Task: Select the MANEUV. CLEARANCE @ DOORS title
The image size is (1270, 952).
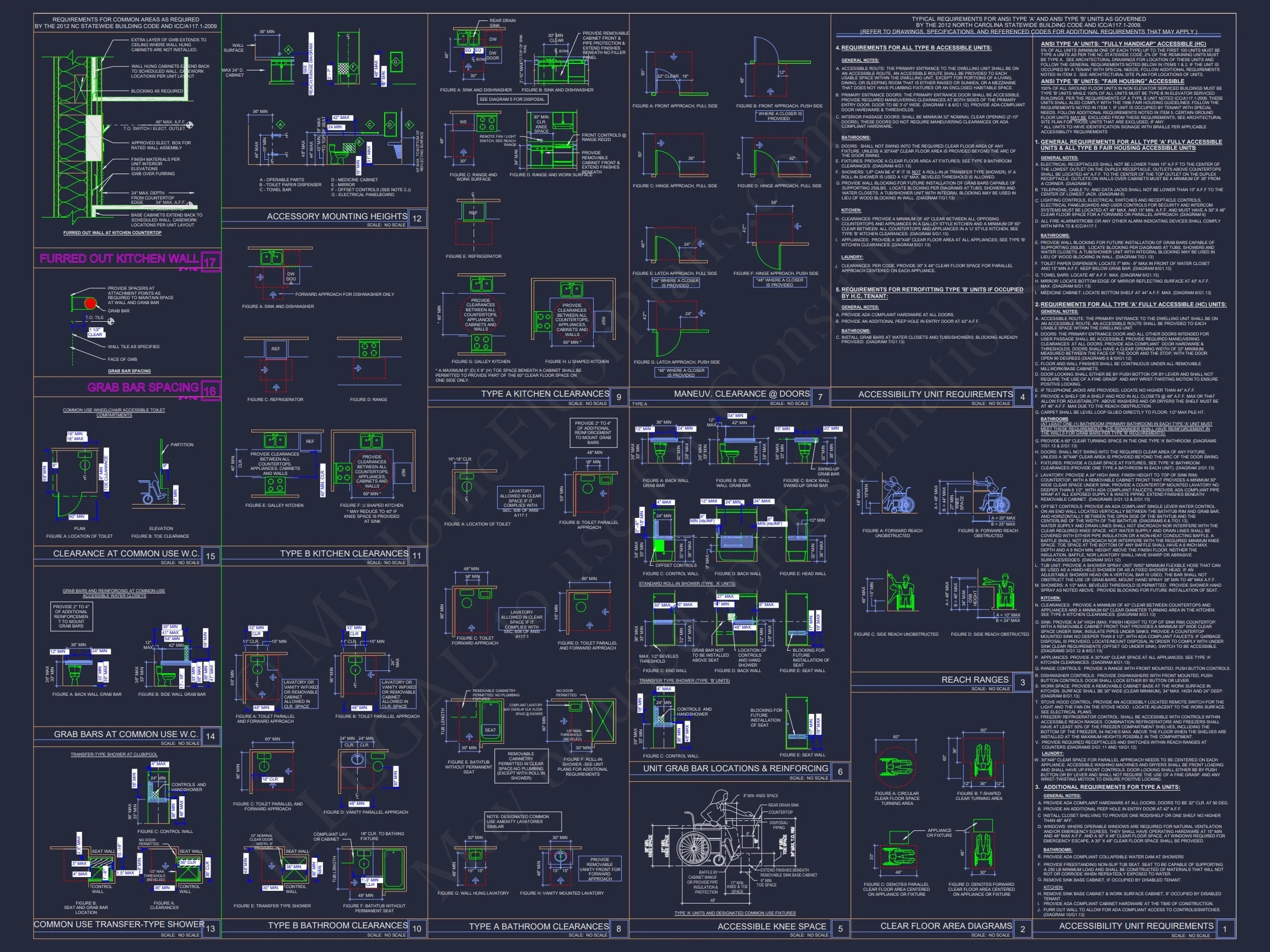Action: pos(741,394)
